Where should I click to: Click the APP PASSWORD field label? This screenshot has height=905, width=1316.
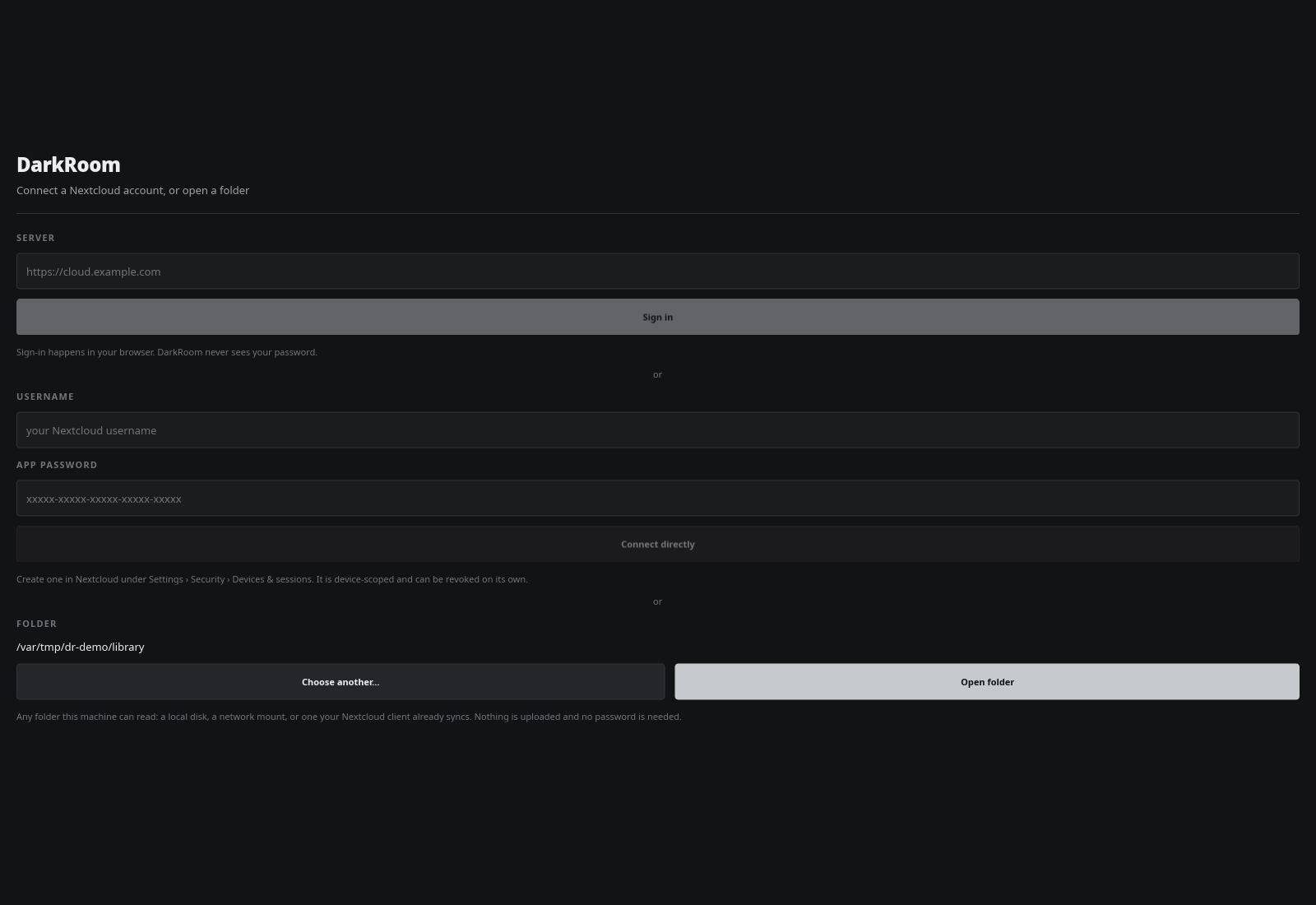coord(57,465)
